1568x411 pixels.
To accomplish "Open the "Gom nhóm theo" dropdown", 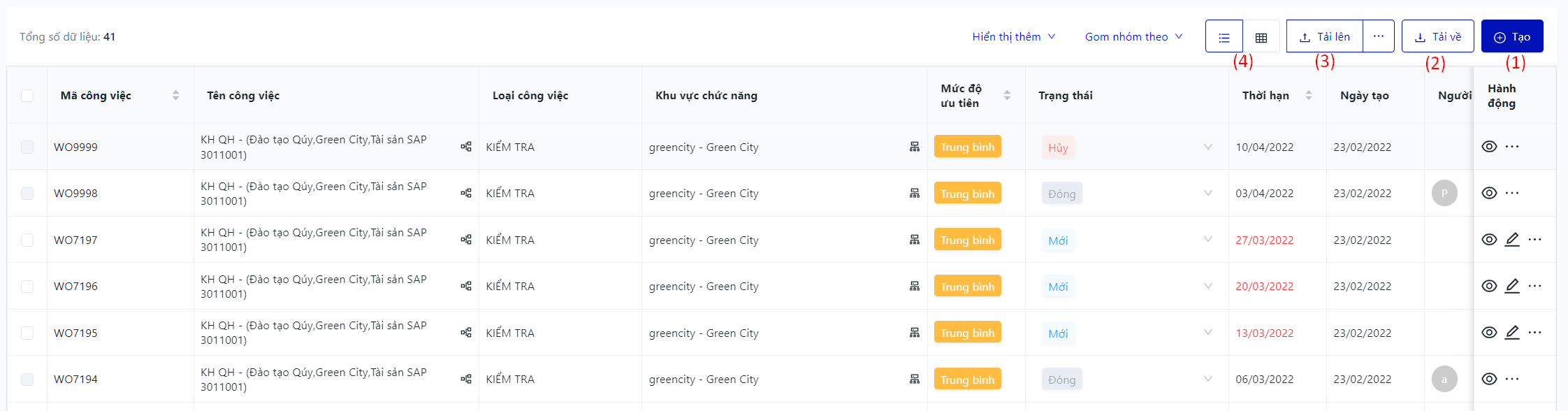I will pyautogui.click(x=1133, y=36).
